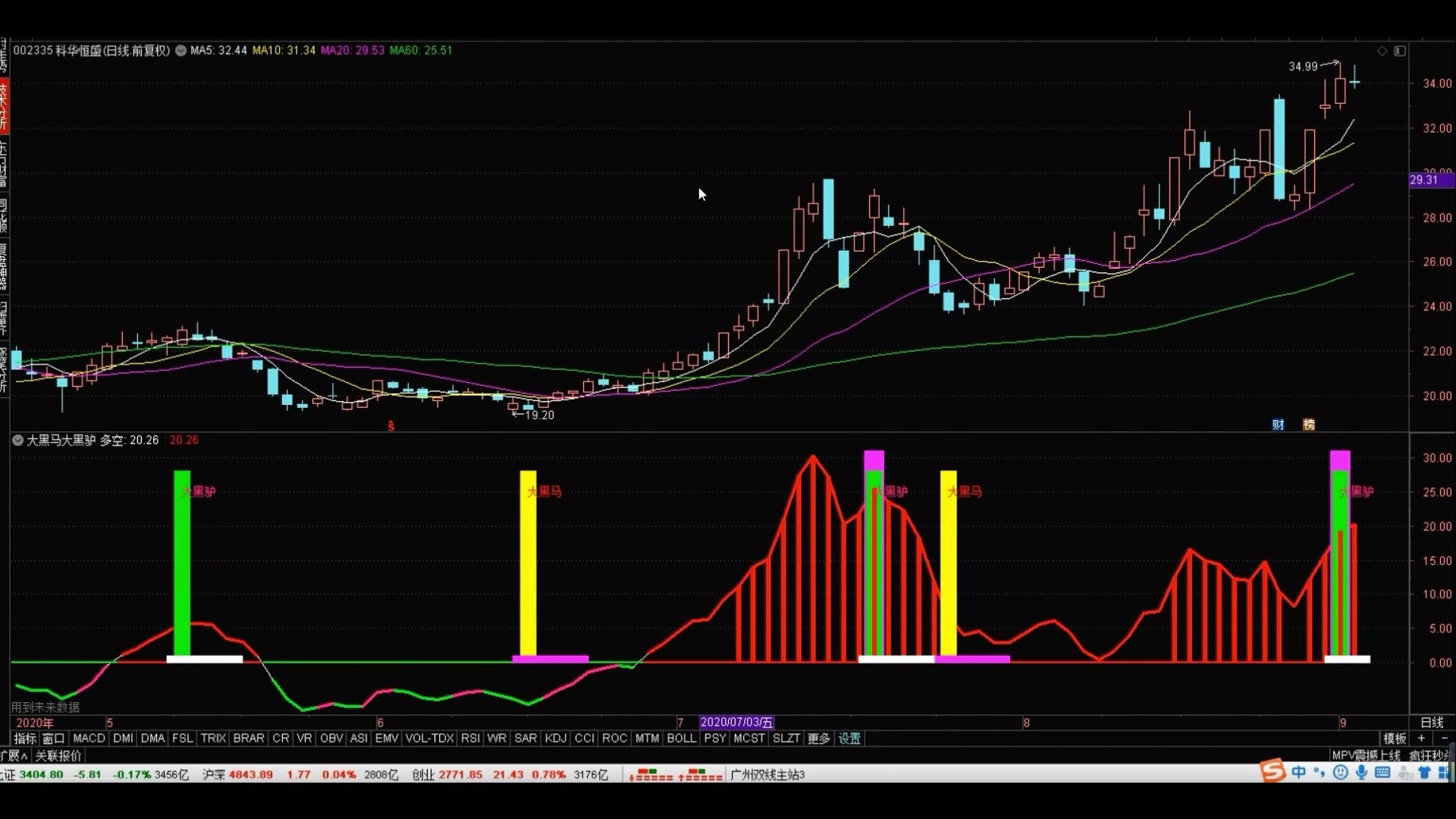Expand the 扩展 panel toggle
The width and height of the screenshot is (1456, 819).
click(14, 755)
